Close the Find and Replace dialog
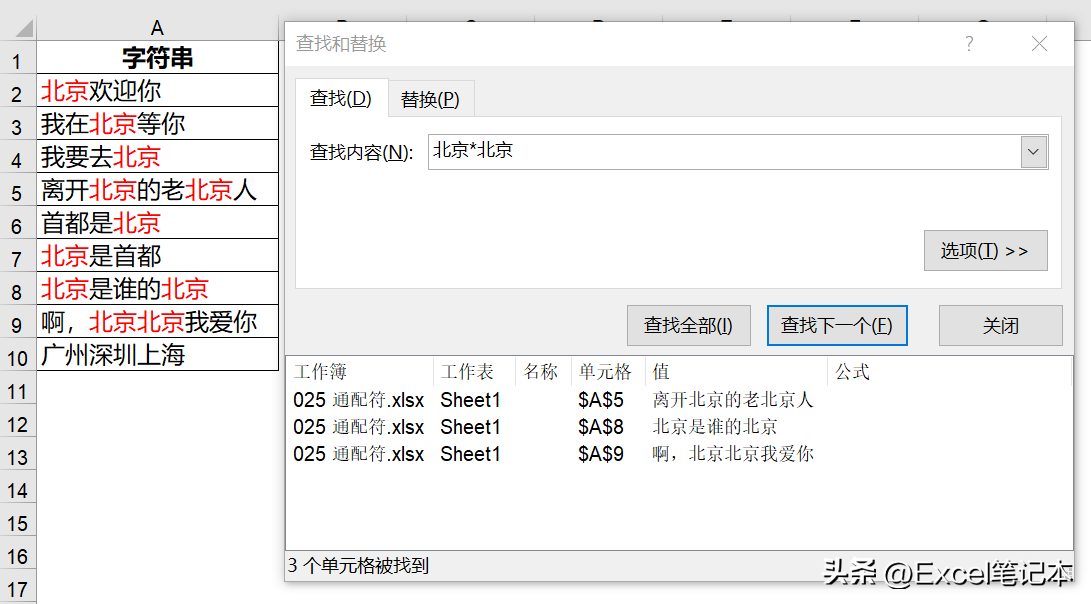1091x604 pixels. (x=1040, y=44)
